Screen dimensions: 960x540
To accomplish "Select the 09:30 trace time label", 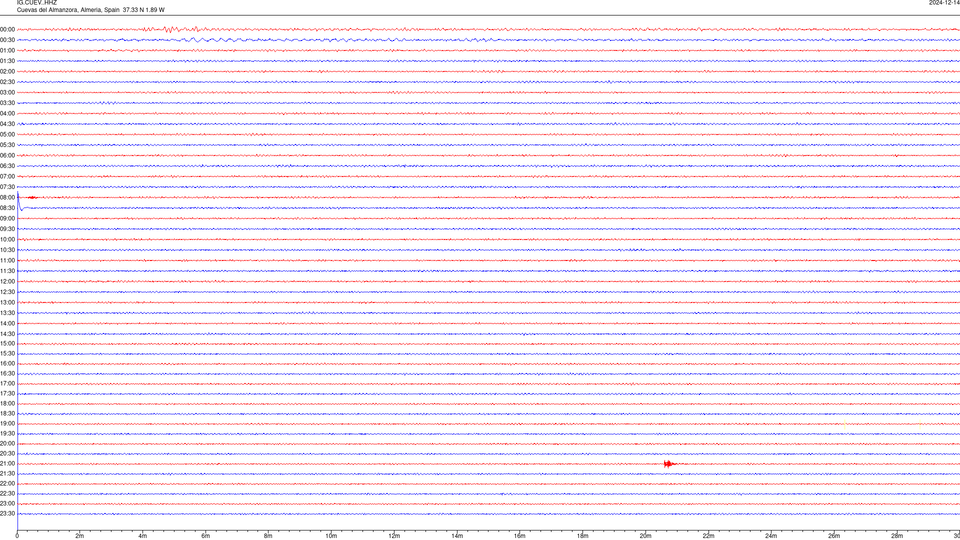I will 7,230.
